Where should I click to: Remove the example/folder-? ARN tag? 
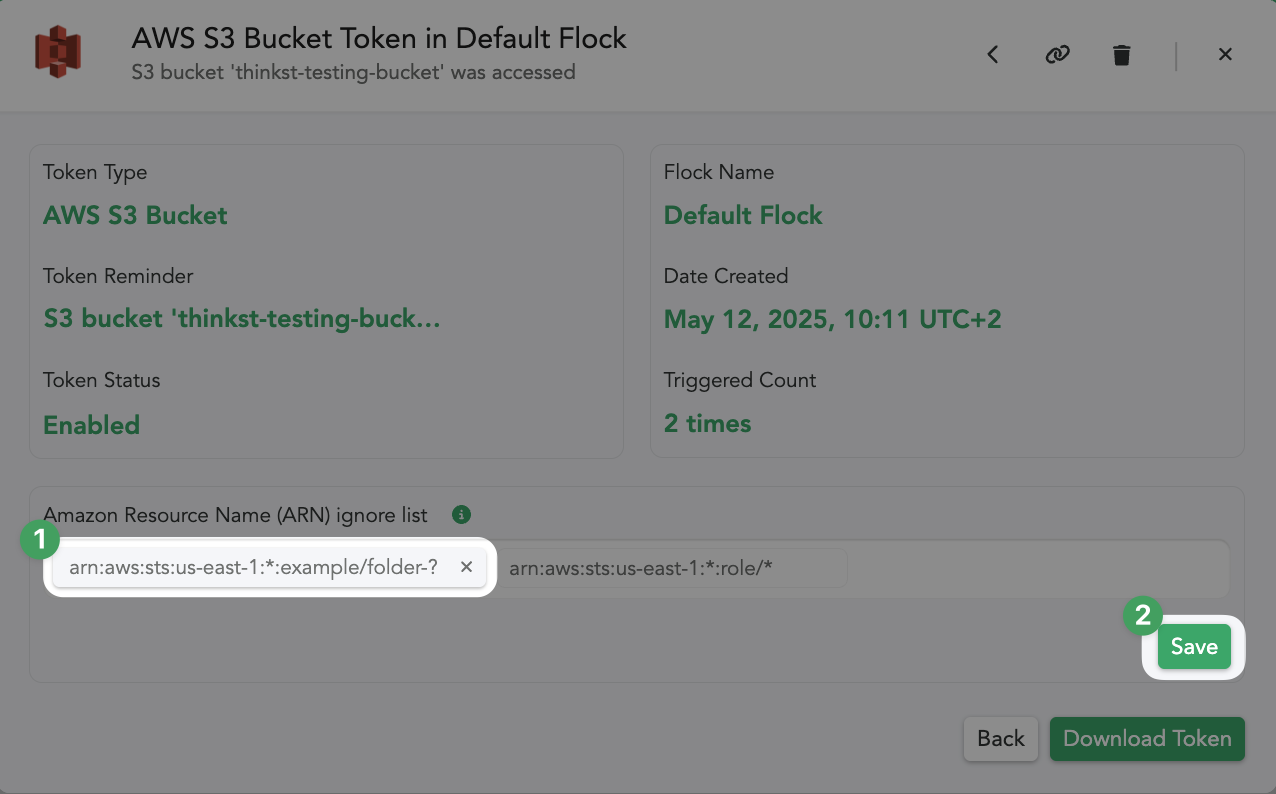click(x=466, y=567)
